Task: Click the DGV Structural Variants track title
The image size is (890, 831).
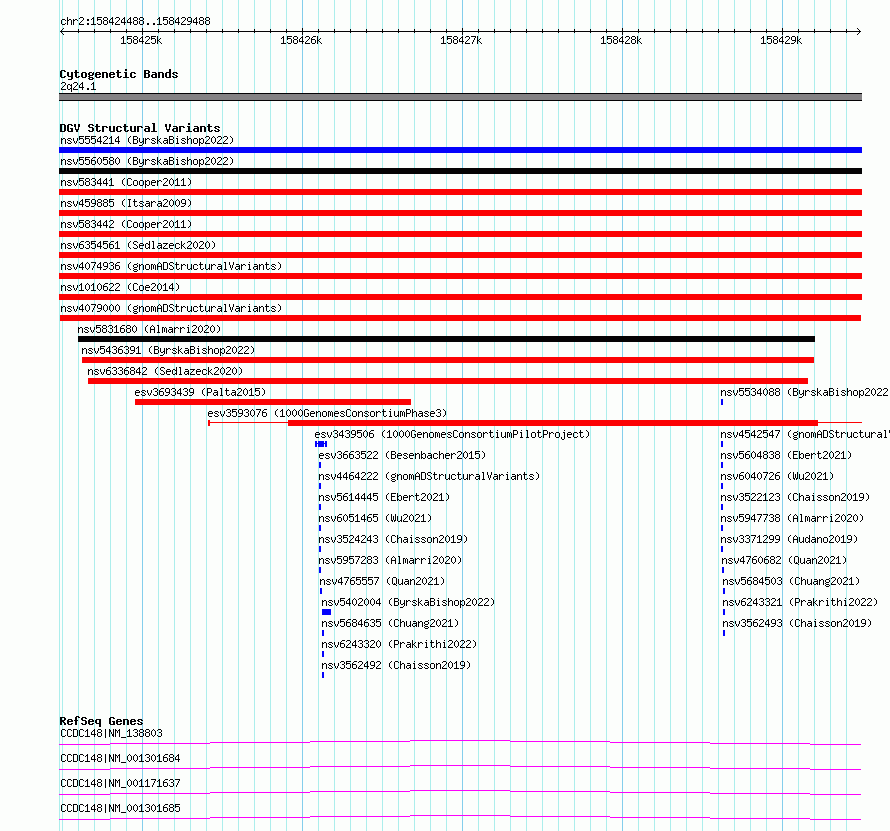Action: pos(140,128)
